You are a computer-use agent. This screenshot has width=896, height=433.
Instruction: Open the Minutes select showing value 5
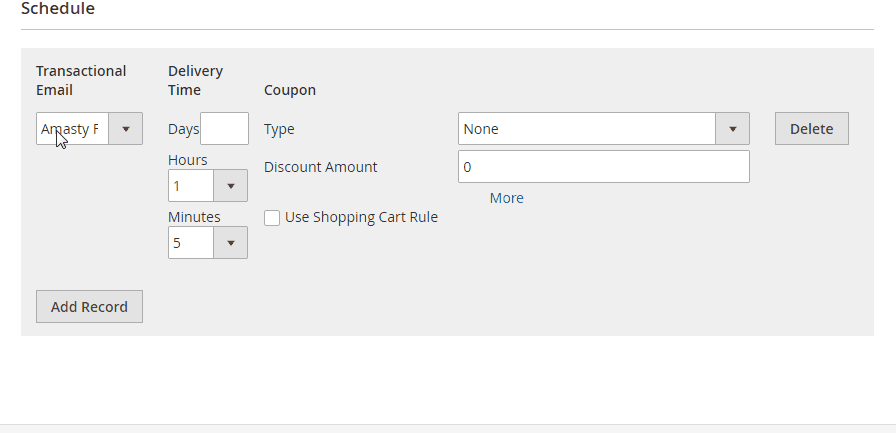tap(191, 243)
